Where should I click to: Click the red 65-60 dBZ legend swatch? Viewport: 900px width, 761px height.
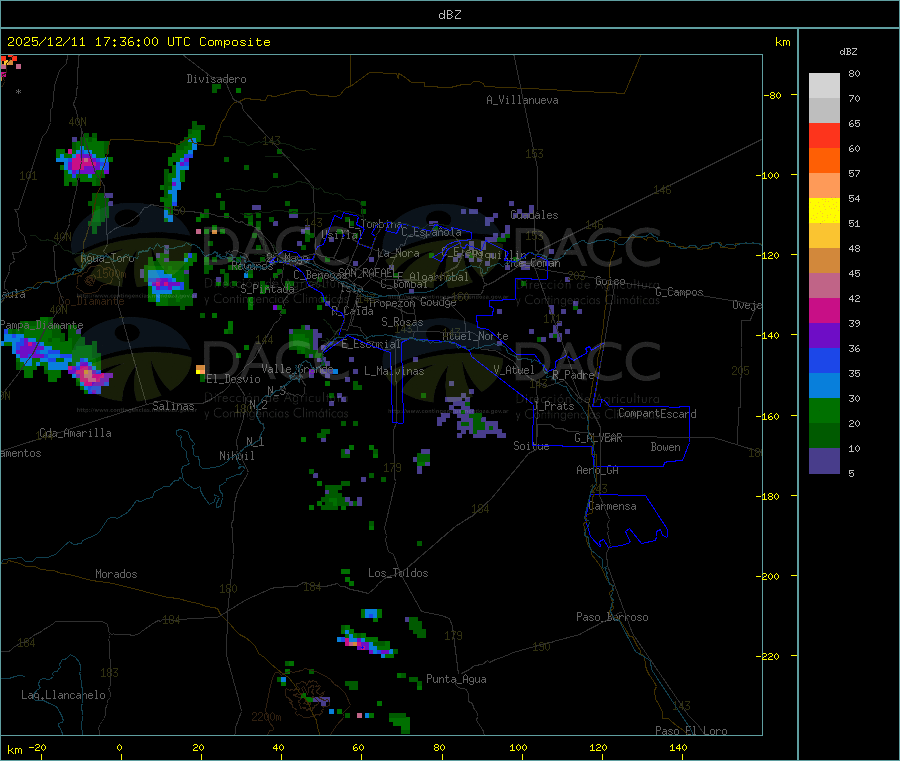(x=824, y=135)
